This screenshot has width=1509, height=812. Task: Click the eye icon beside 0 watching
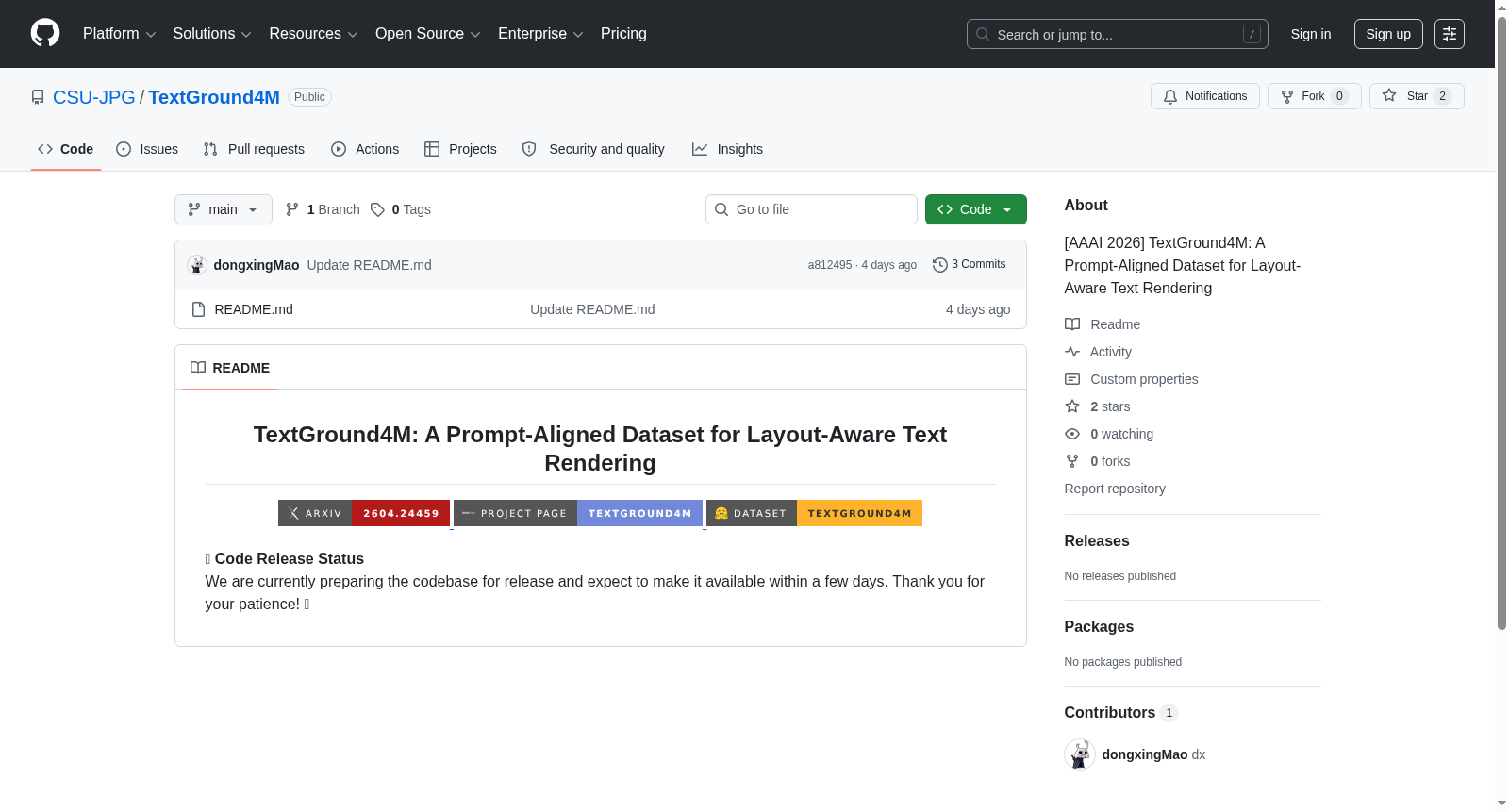(1072, 434)
